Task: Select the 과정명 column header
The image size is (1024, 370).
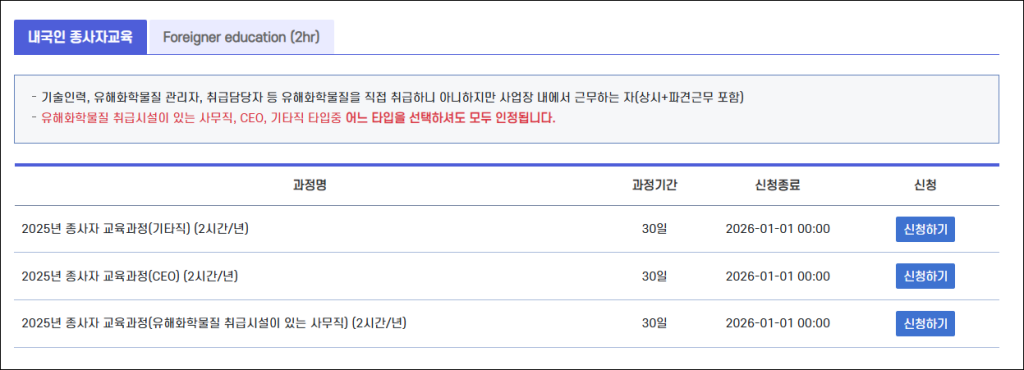Action: click(310, 185)
